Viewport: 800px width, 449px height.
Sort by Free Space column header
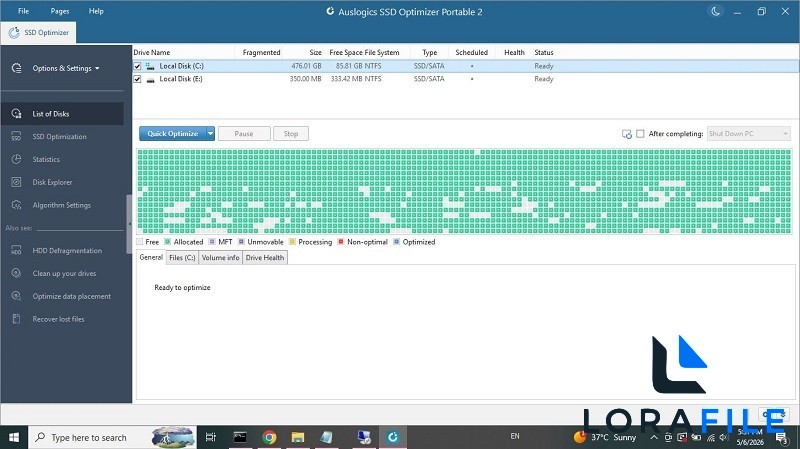point(346,52)
